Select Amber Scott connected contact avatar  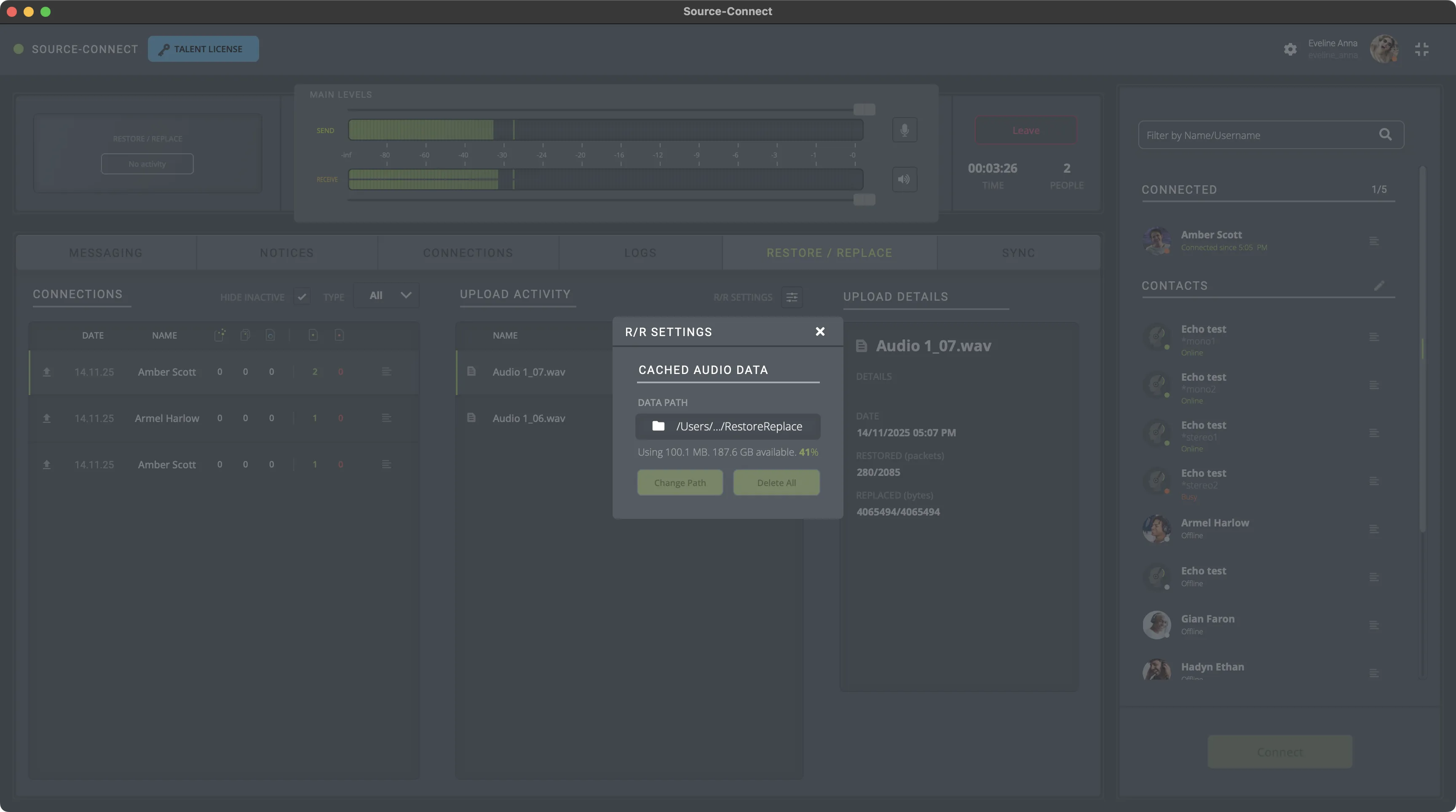pyautogui.click(x=1156, y=241)
